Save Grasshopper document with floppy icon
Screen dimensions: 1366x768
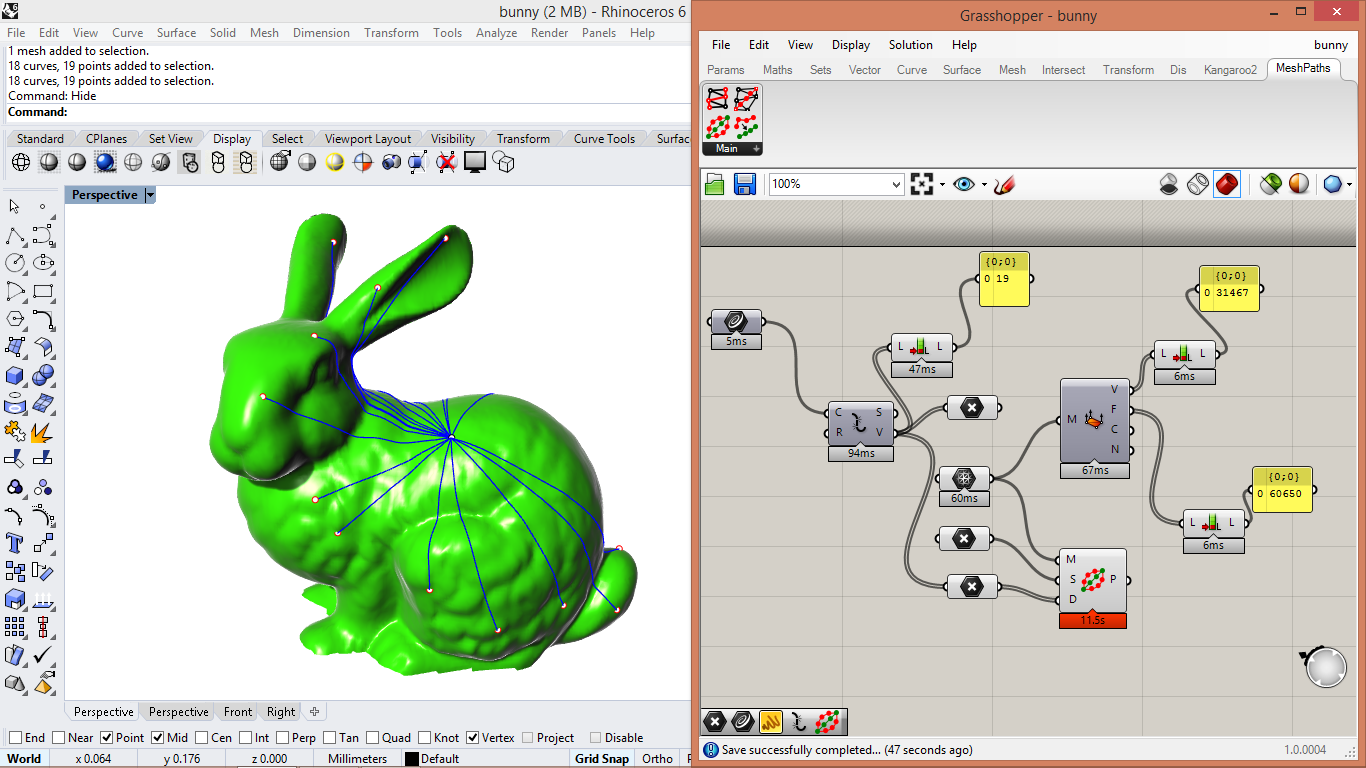click(744, 184)
